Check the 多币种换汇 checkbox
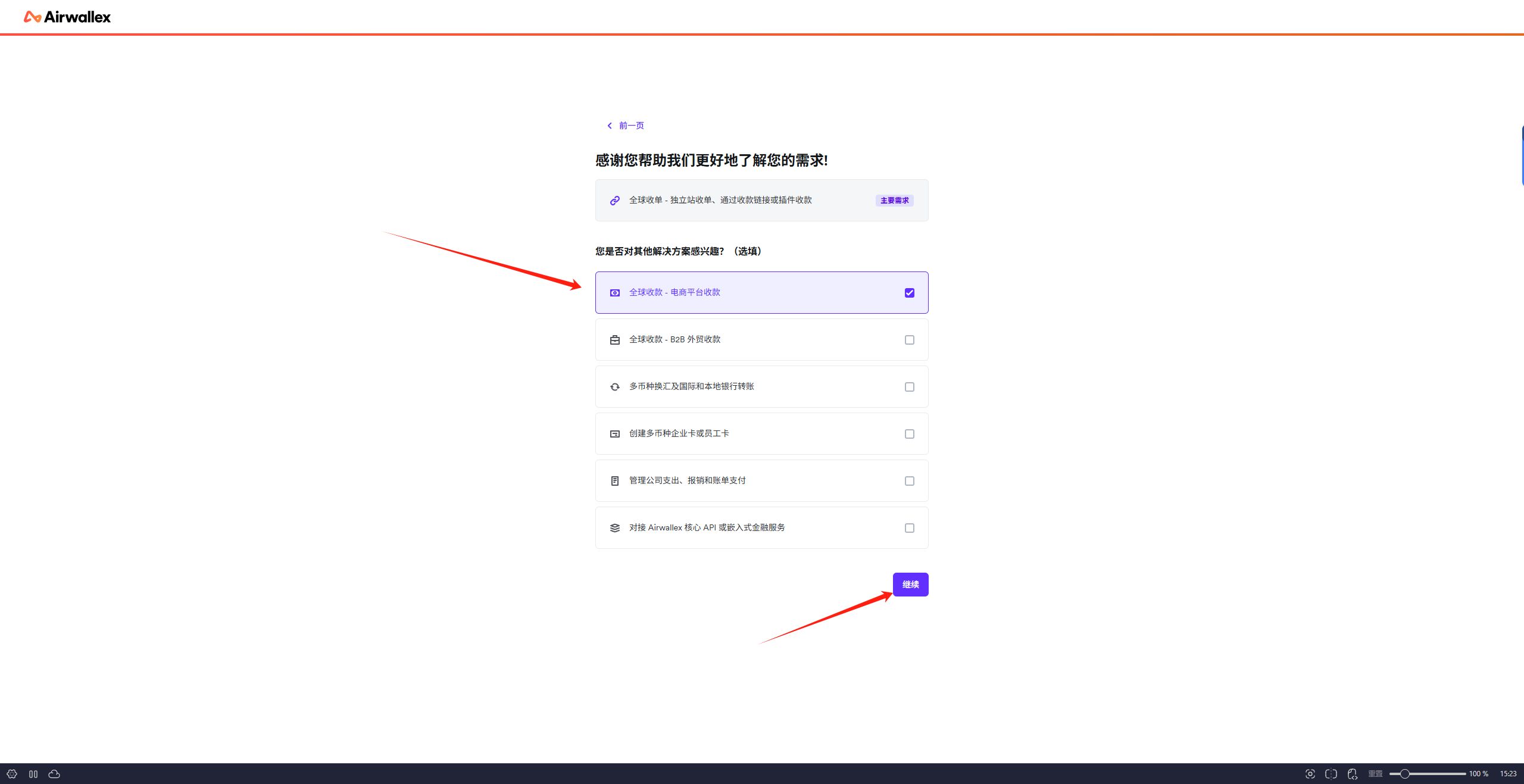 [x=910, y=387]
